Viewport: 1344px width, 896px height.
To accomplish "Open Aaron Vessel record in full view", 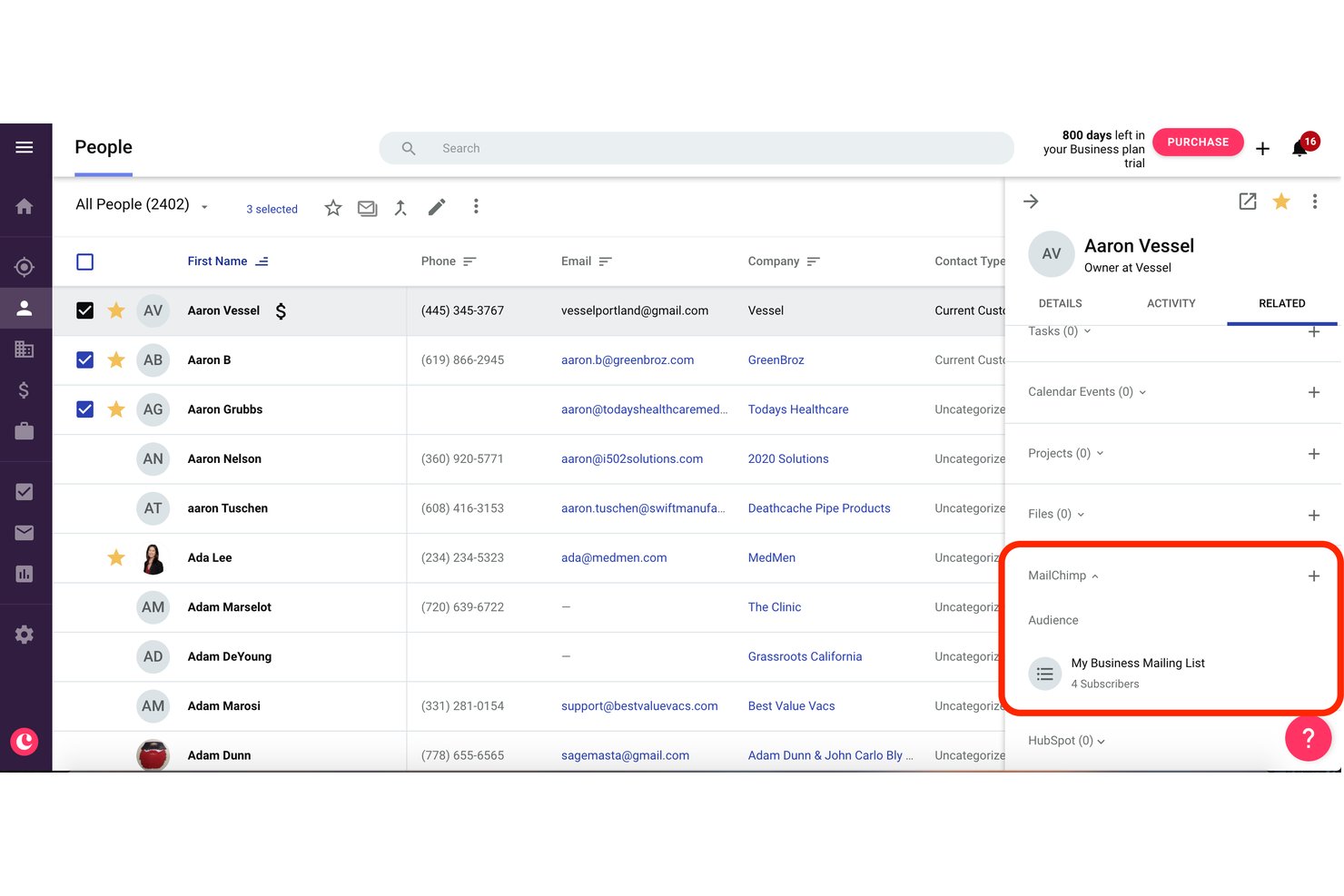I will click(1248, 202).
